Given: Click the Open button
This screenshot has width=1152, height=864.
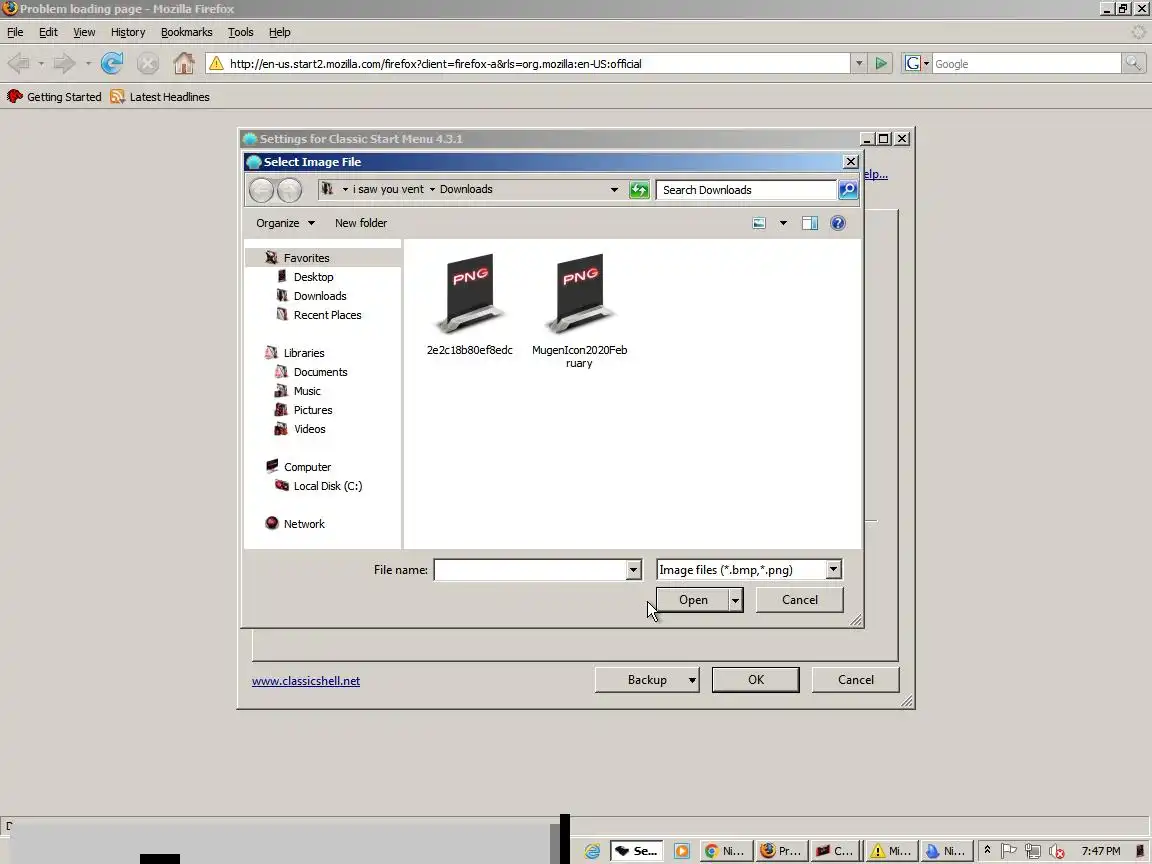Looking at the screenshot, I should [x=693, y=600].
